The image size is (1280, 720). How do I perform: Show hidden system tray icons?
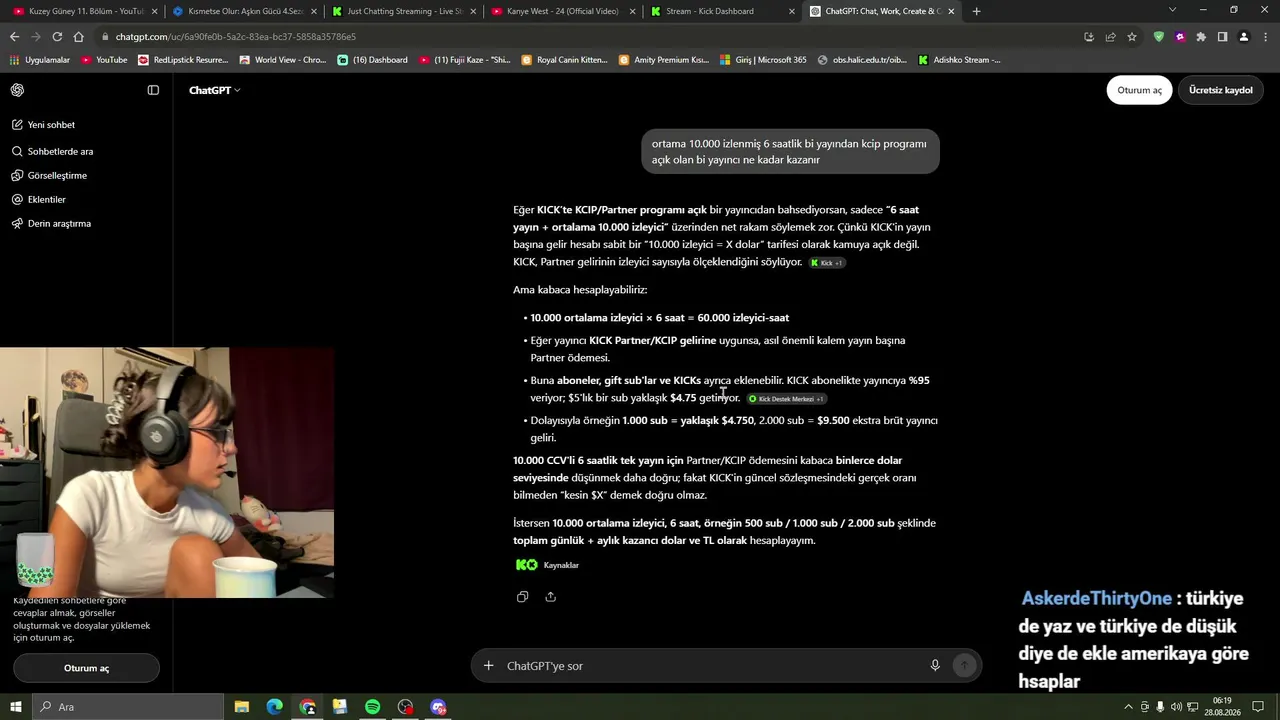pos(1129,707)
